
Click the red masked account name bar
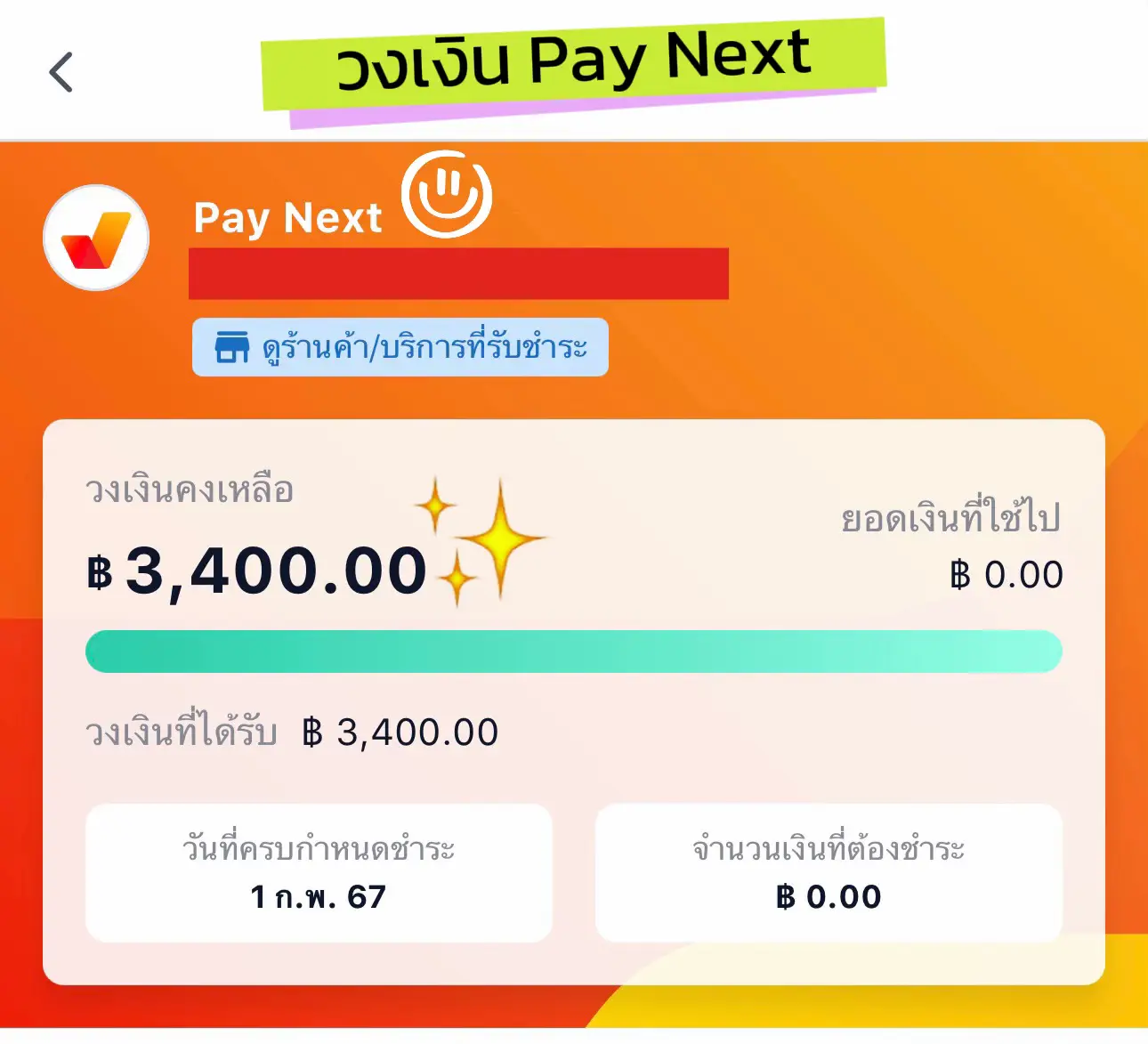point(460,274)
